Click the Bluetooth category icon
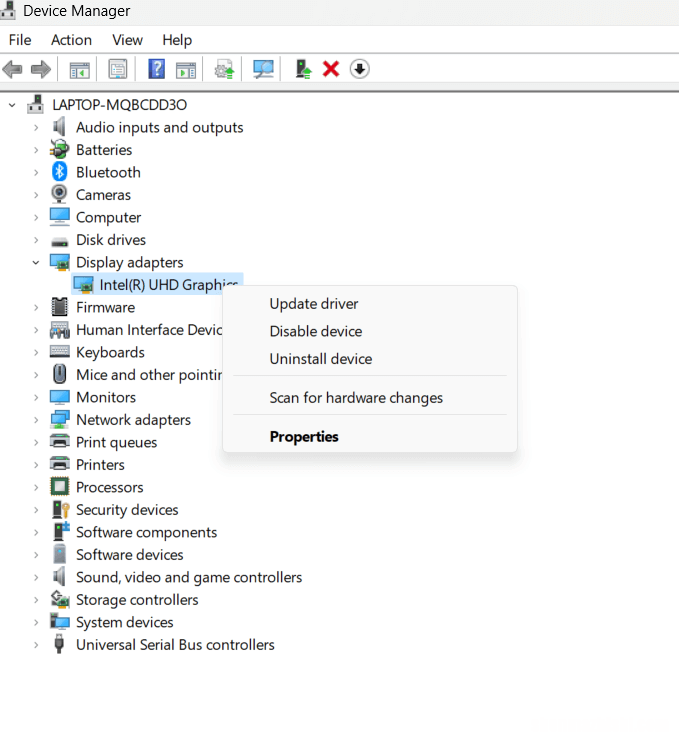The height and width of the screenshot is (740, 679). 60,172
